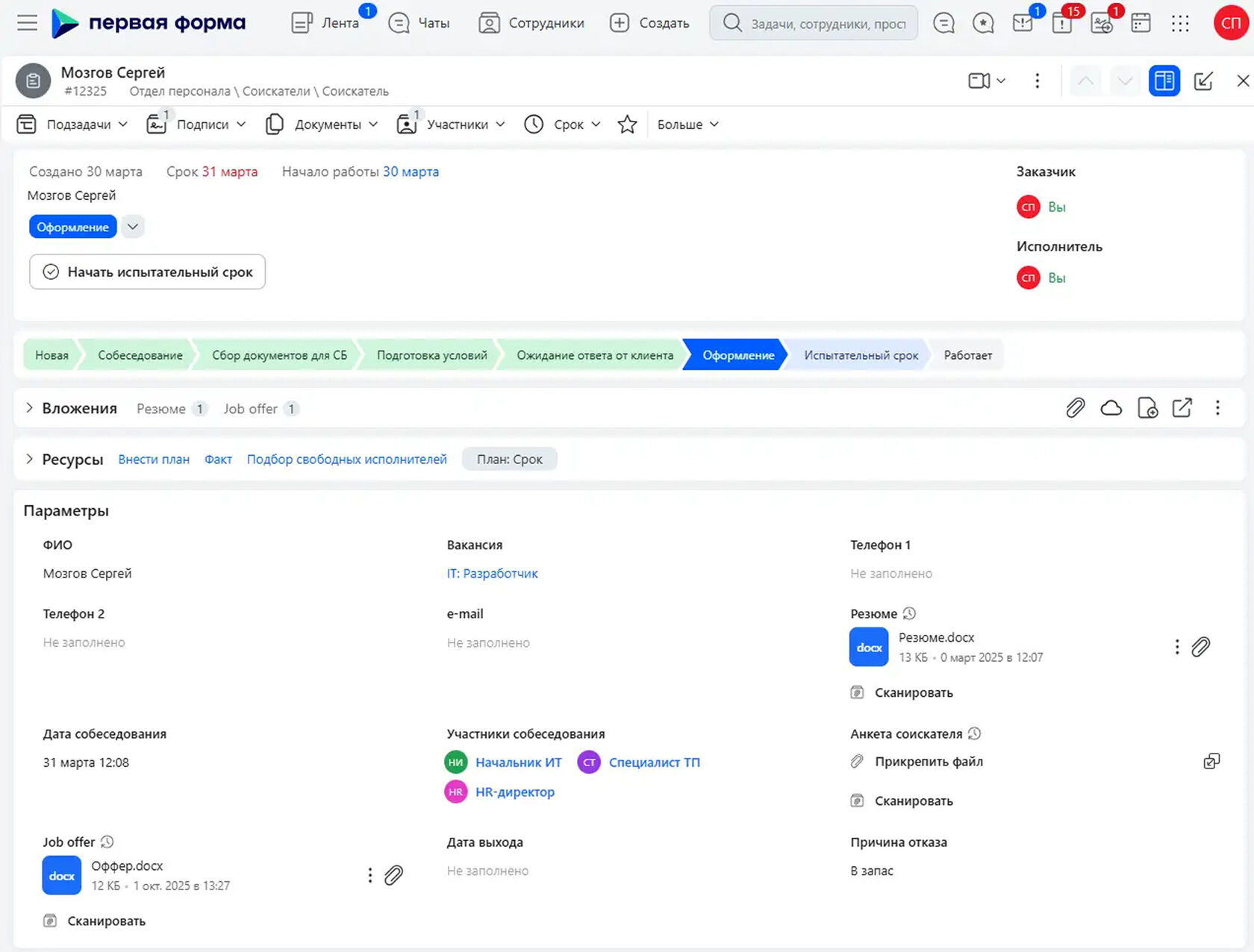Click the task type icon beside Мозгов Сергей
Image resolution: width=1254 pixels, height=952 pixels.
(x=33, y=81)
